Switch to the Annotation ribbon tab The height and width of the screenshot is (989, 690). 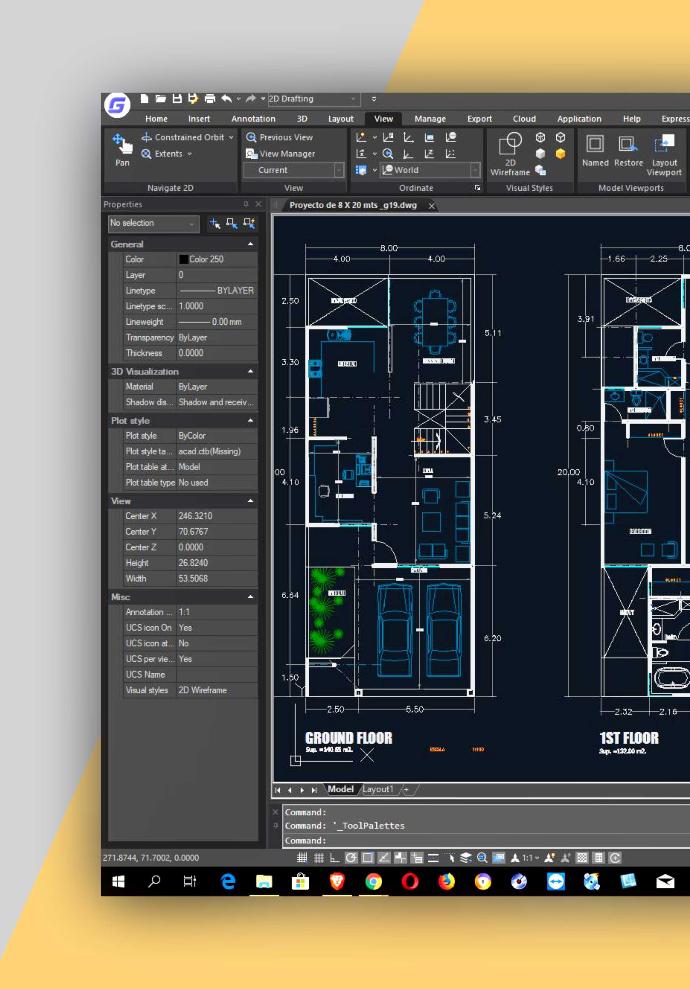[253, 119]
